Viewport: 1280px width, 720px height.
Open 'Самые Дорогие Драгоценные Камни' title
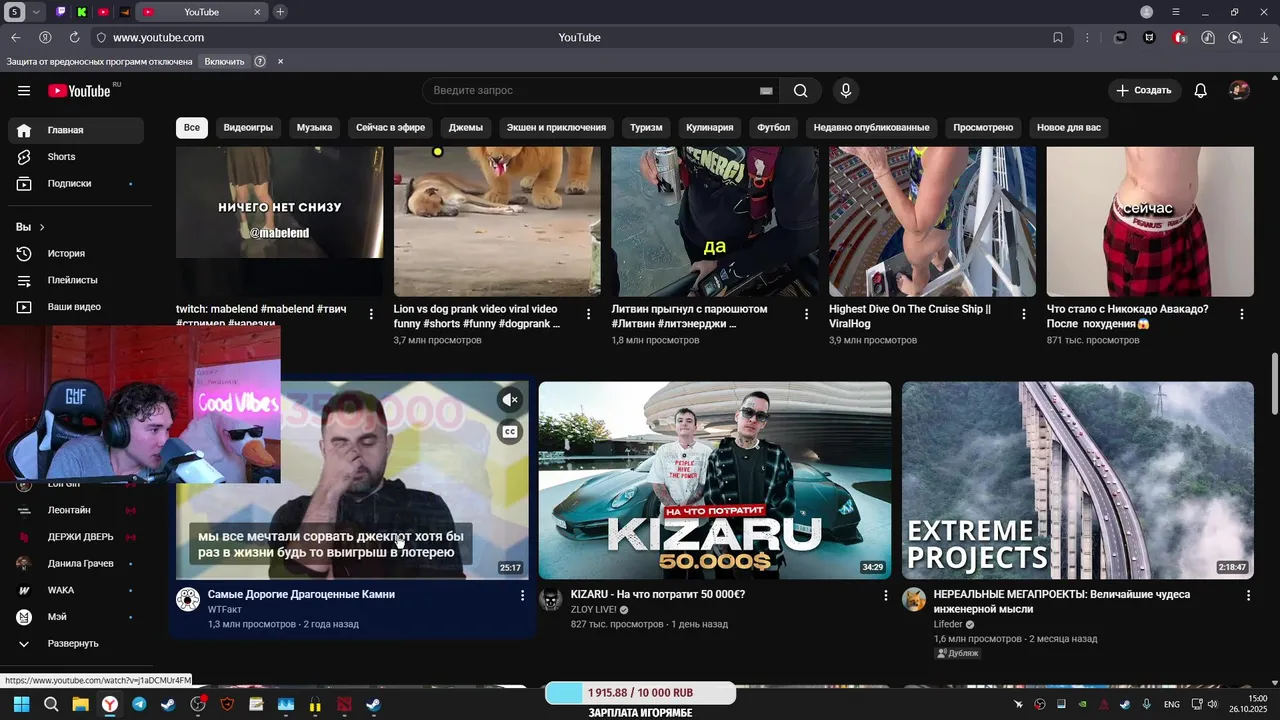(301, 594)
